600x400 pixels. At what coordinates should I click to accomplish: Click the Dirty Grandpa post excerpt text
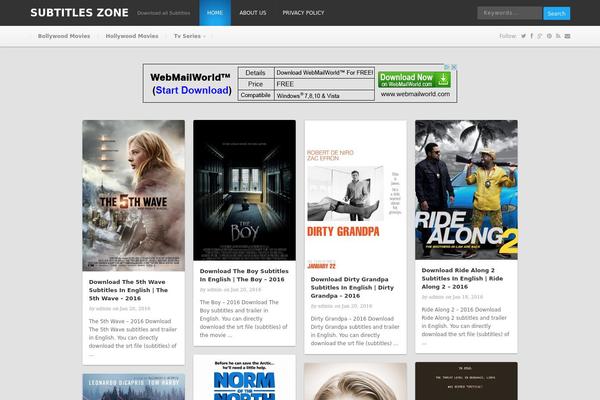[x=355, y=331]
